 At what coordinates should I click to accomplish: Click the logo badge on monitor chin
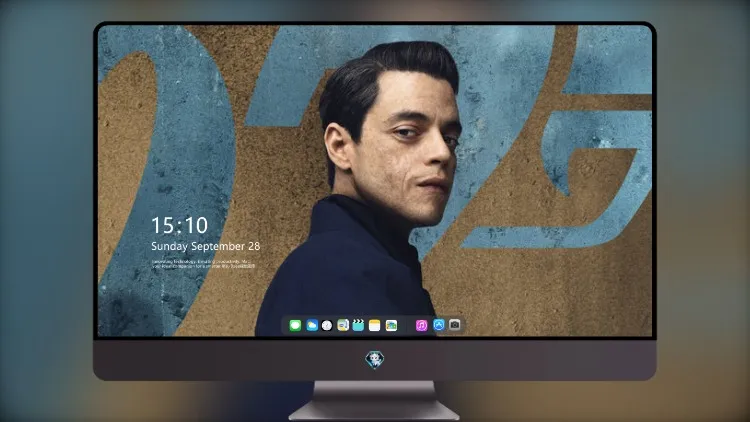point(375,360)
